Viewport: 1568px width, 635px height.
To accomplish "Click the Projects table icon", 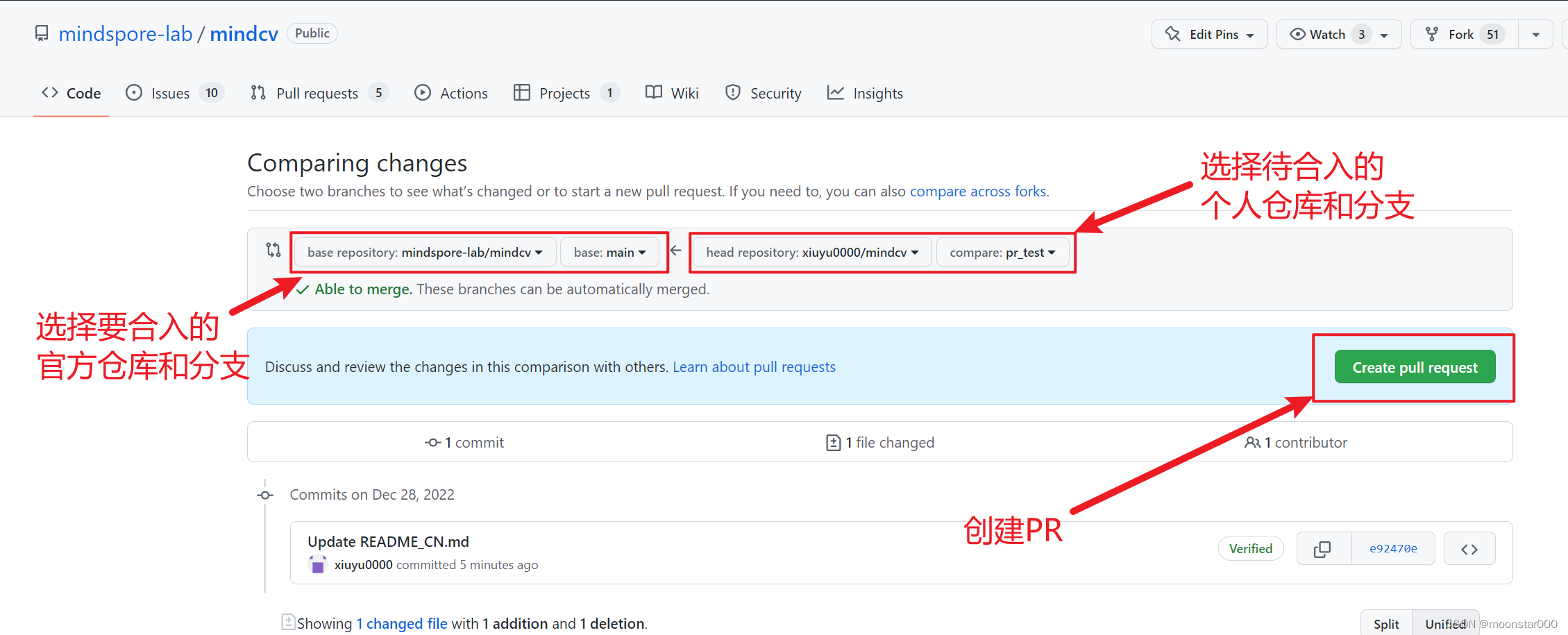I will point(522,92).
